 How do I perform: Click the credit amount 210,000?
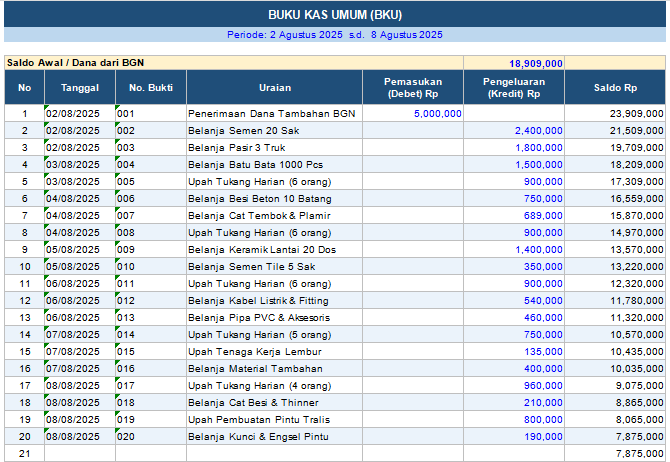pos(514,402)
